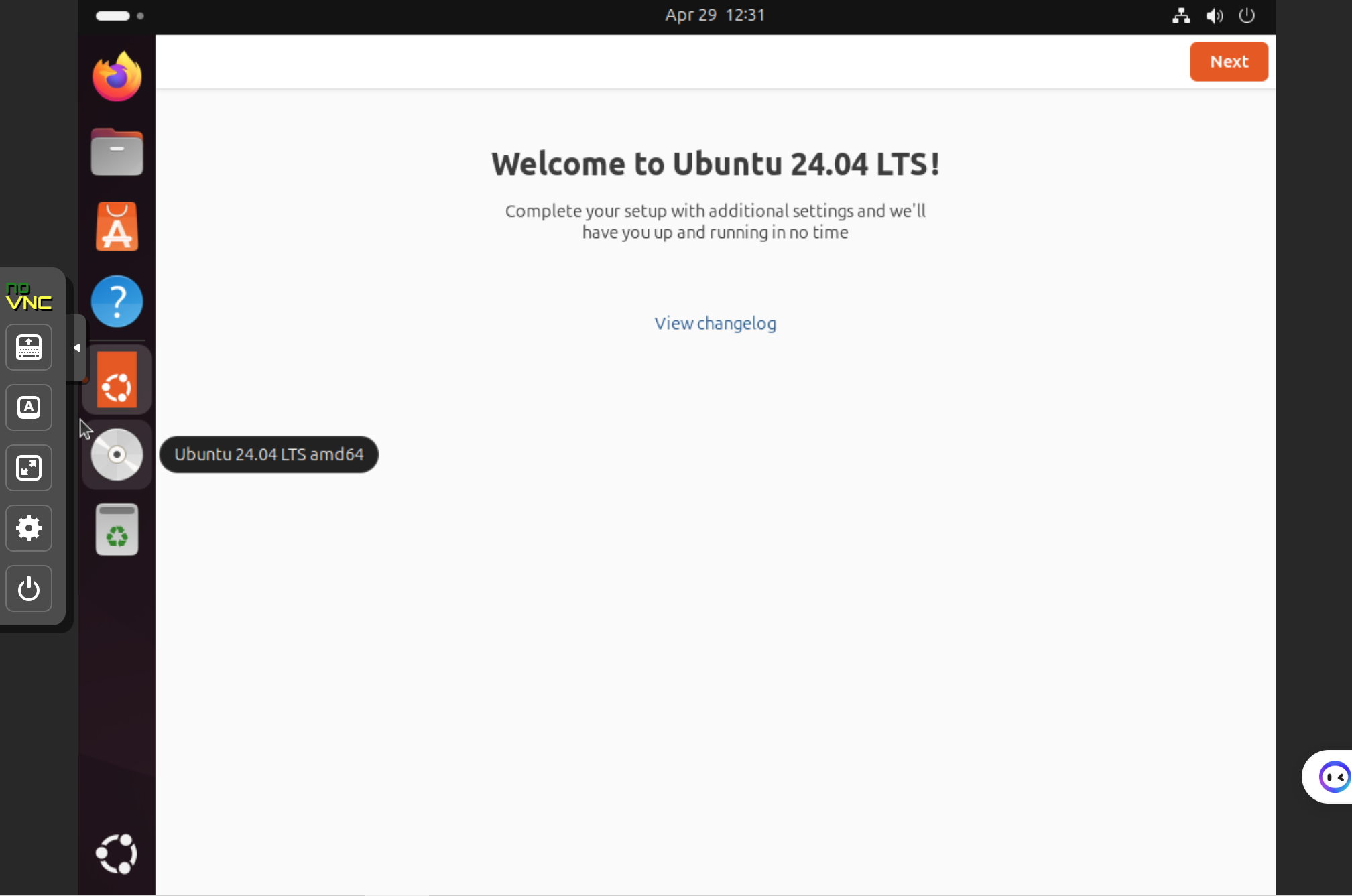
Task: Click the Welcome to Ubuntu 24.04 LTS heading
Action: tap(715, 164)
